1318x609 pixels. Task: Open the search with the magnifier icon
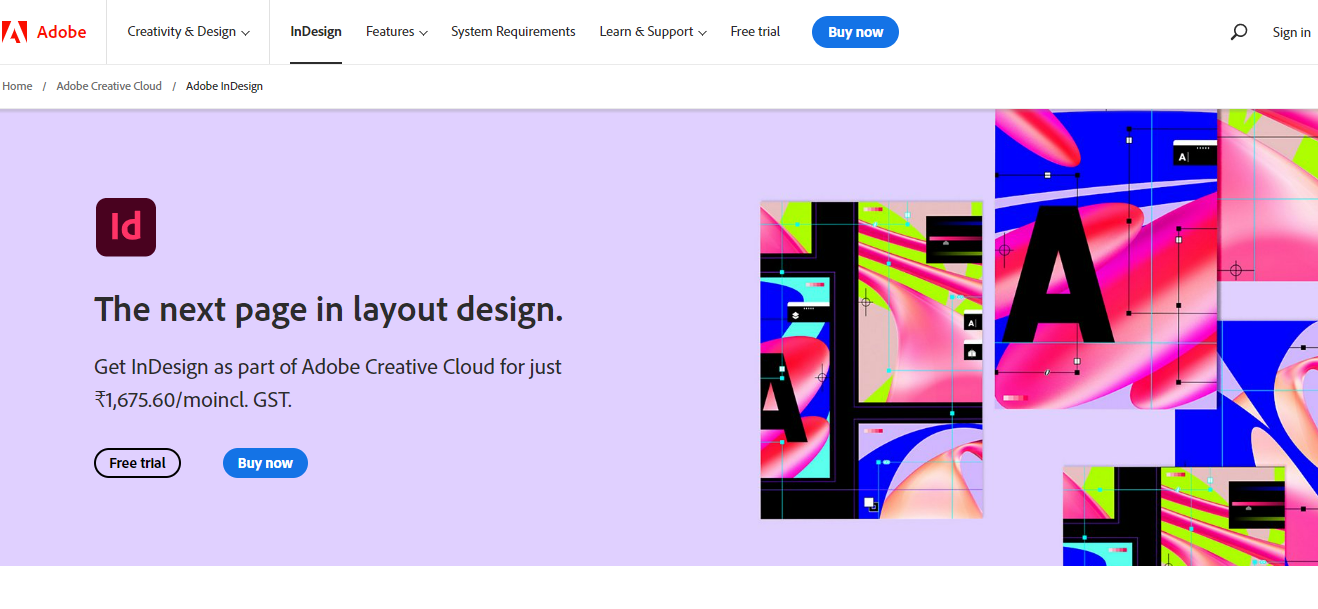coord(1238,32)
